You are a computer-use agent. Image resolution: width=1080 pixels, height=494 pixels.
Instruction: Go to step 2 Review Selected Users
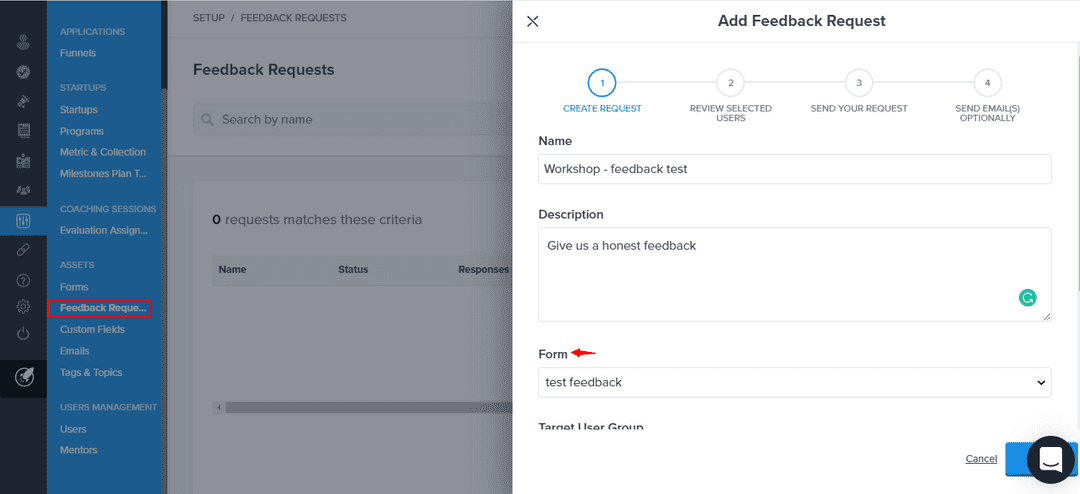point(730,83)
